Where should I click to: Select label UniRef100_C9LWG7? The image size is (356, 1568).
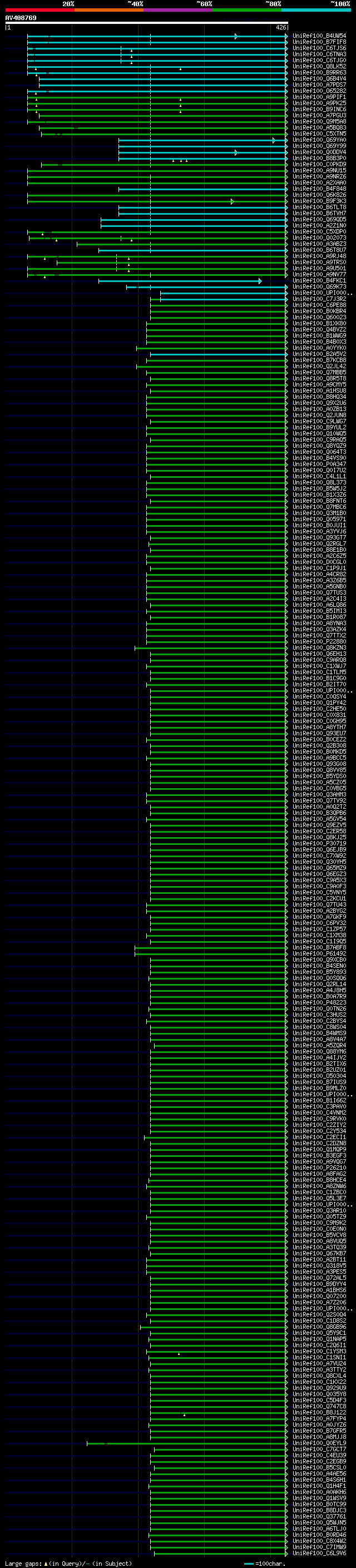click(x=319, y=421)
